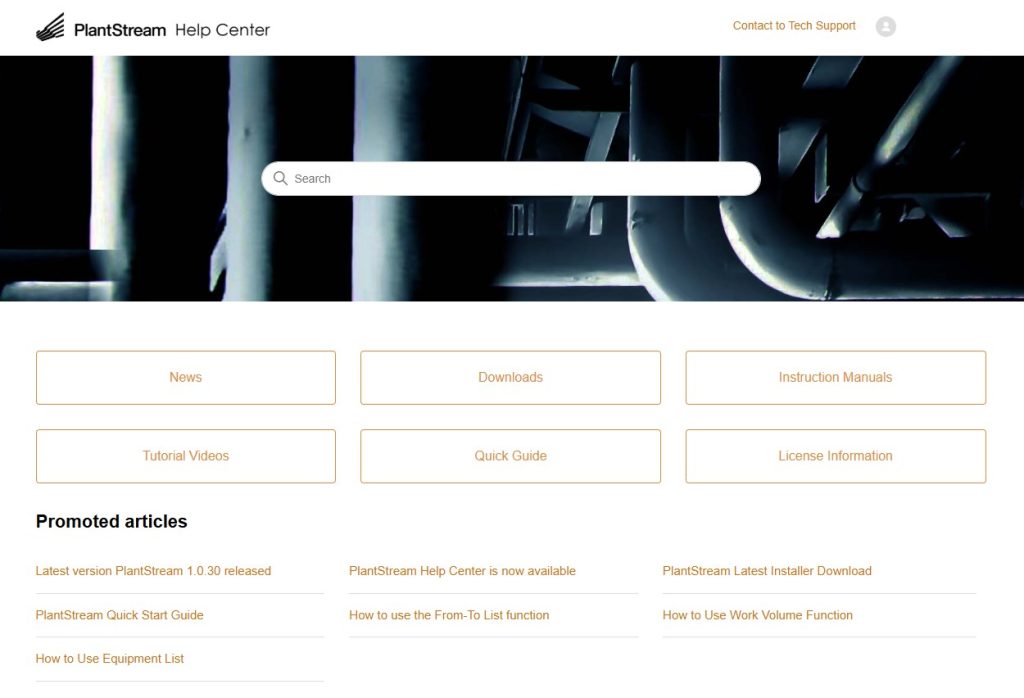
Task: Click the Help Center title text
Action: pyautogui.click(x=222, y=30)
